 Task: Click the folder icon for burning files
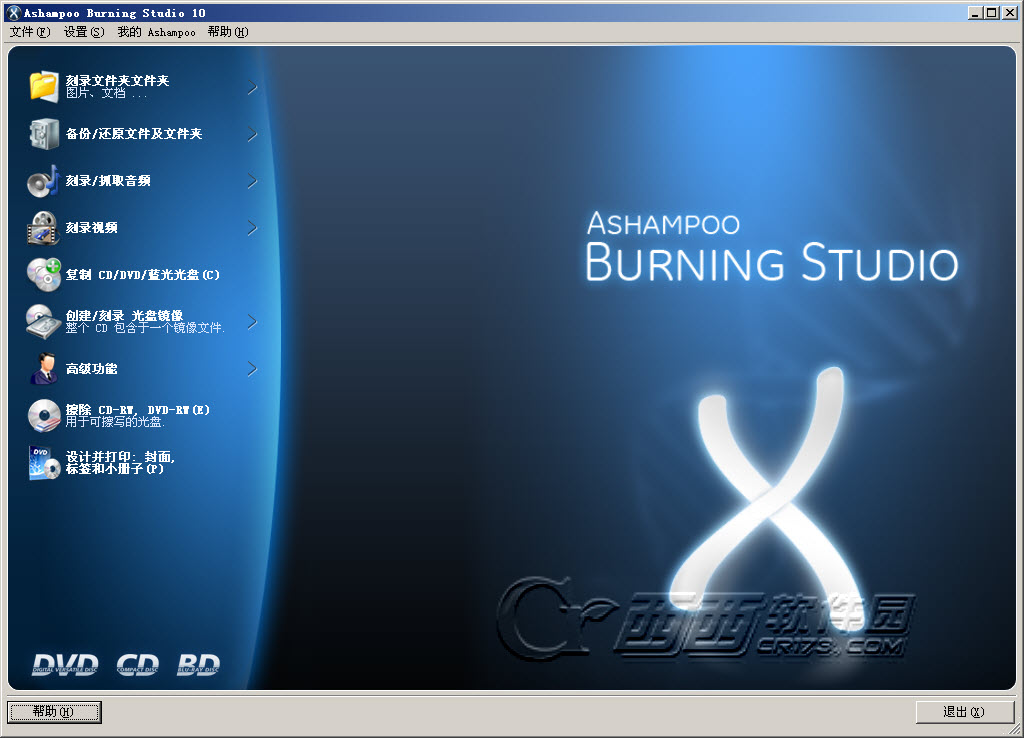point(44,87)
